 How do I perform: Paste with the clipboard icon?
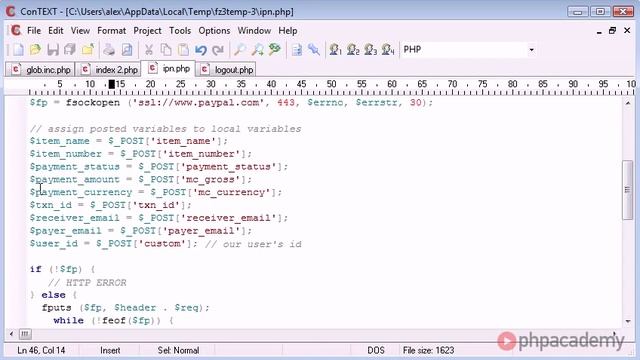coord(183,50)
